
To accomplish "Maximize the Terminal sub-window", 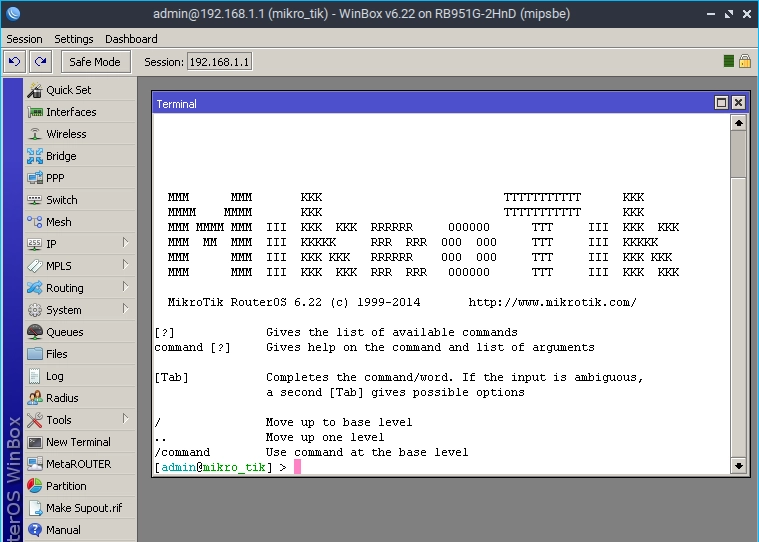I will coord(721,103).
